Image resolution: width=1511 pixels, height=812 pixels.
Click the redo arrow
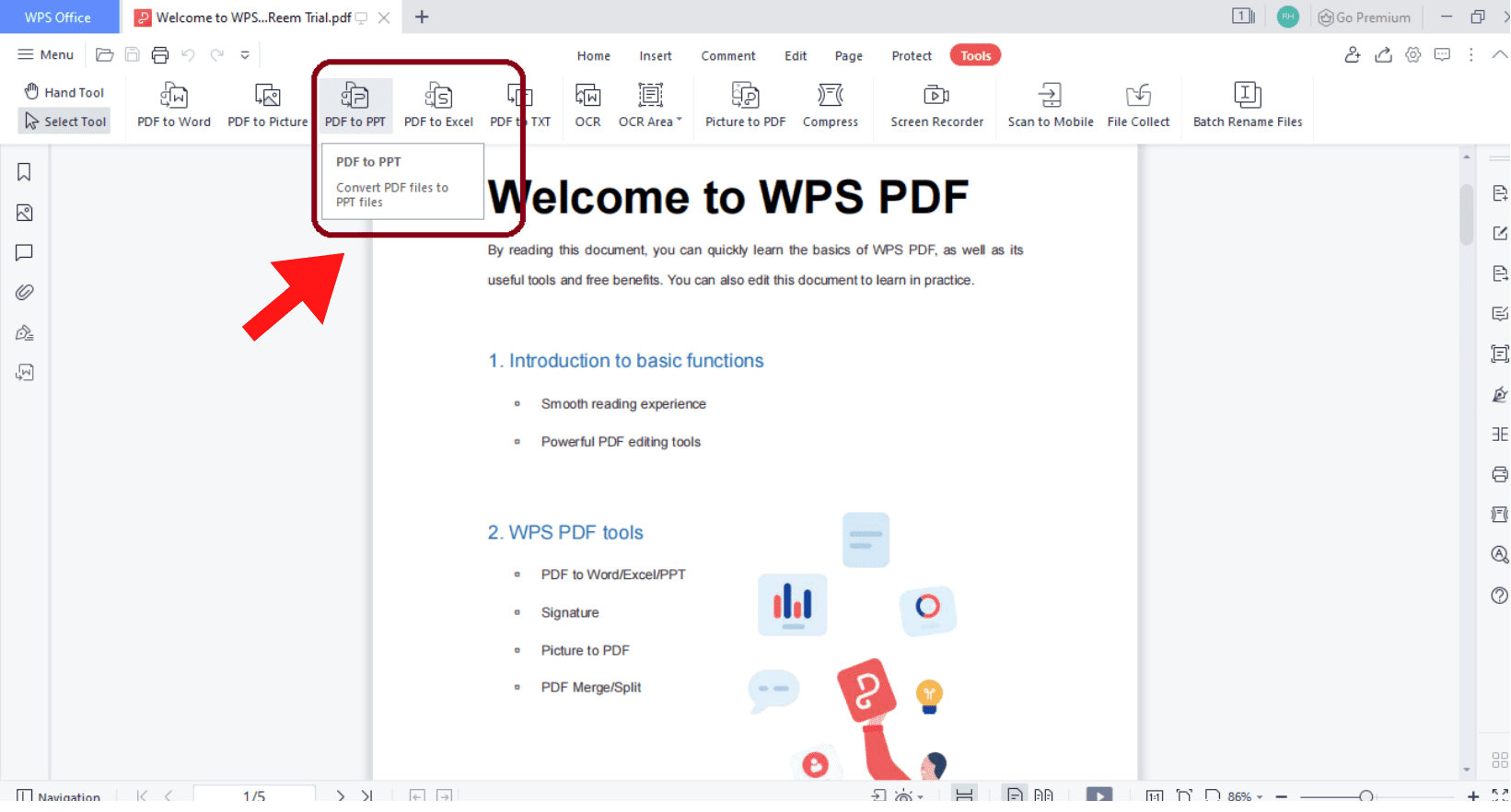pyautogui.click(x=216, y=55)
